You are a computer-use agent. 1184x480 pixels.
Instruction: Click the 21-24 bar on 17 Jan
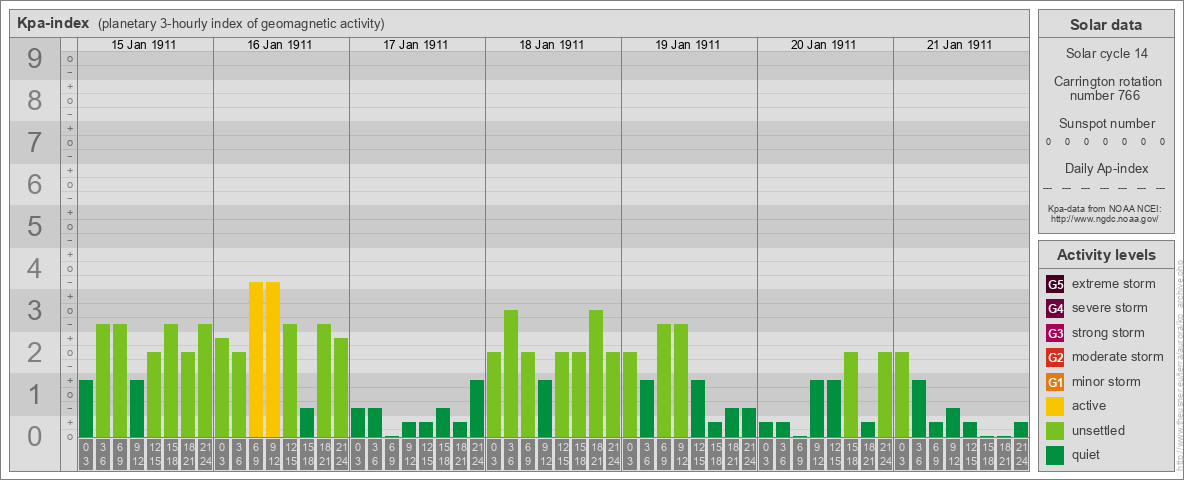coord(476,408)
